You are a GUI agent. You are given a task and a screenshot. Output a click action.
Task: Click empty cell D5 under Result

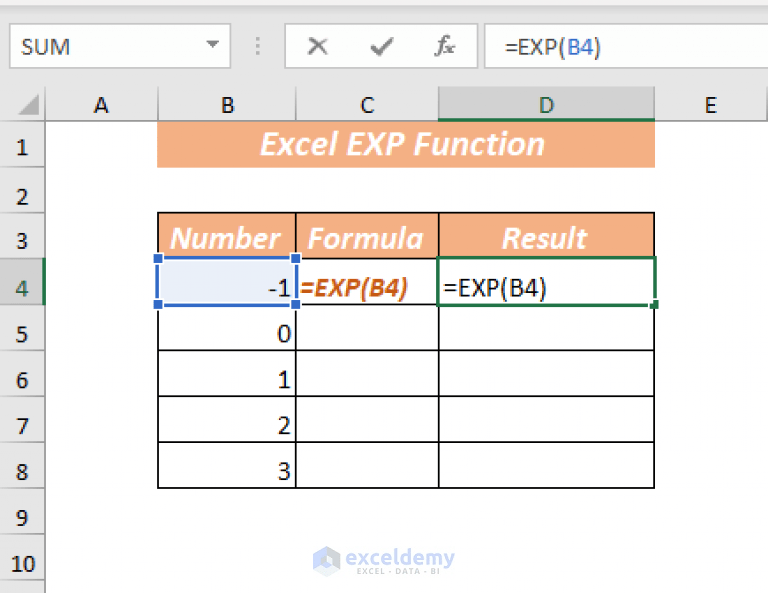tap(546, 328)
